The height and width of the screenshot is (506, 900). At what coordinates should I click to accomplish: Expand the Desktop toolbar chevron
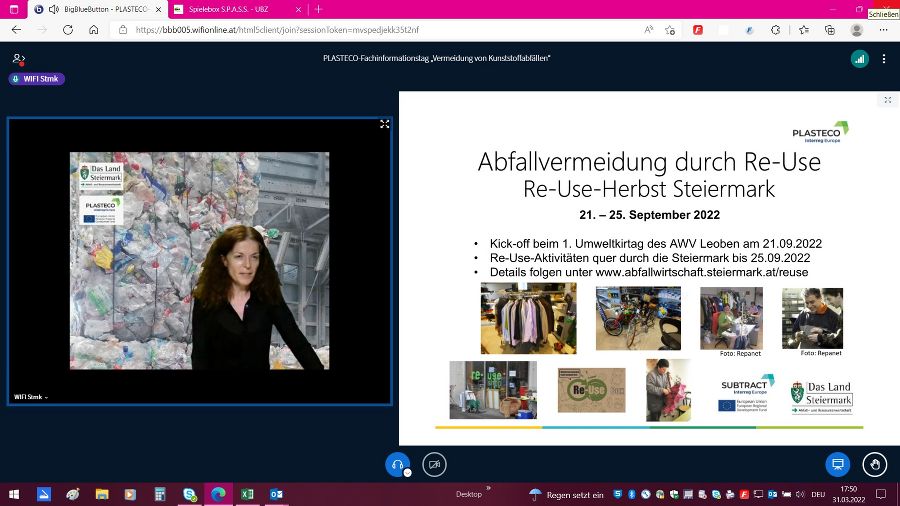click(x=488, y=489)
